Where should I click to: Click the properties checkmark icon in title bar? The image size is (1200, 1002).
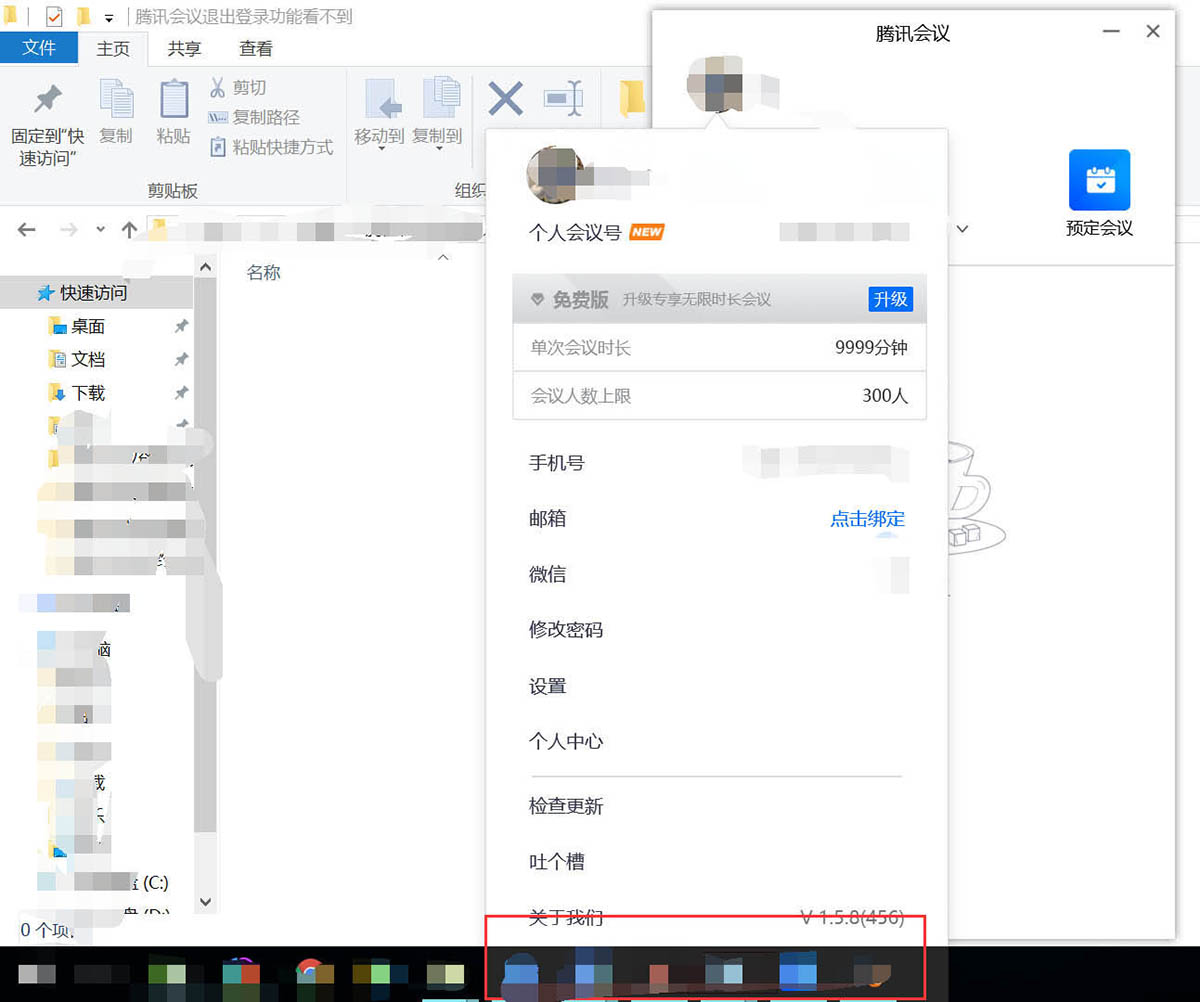pos(54,17)
